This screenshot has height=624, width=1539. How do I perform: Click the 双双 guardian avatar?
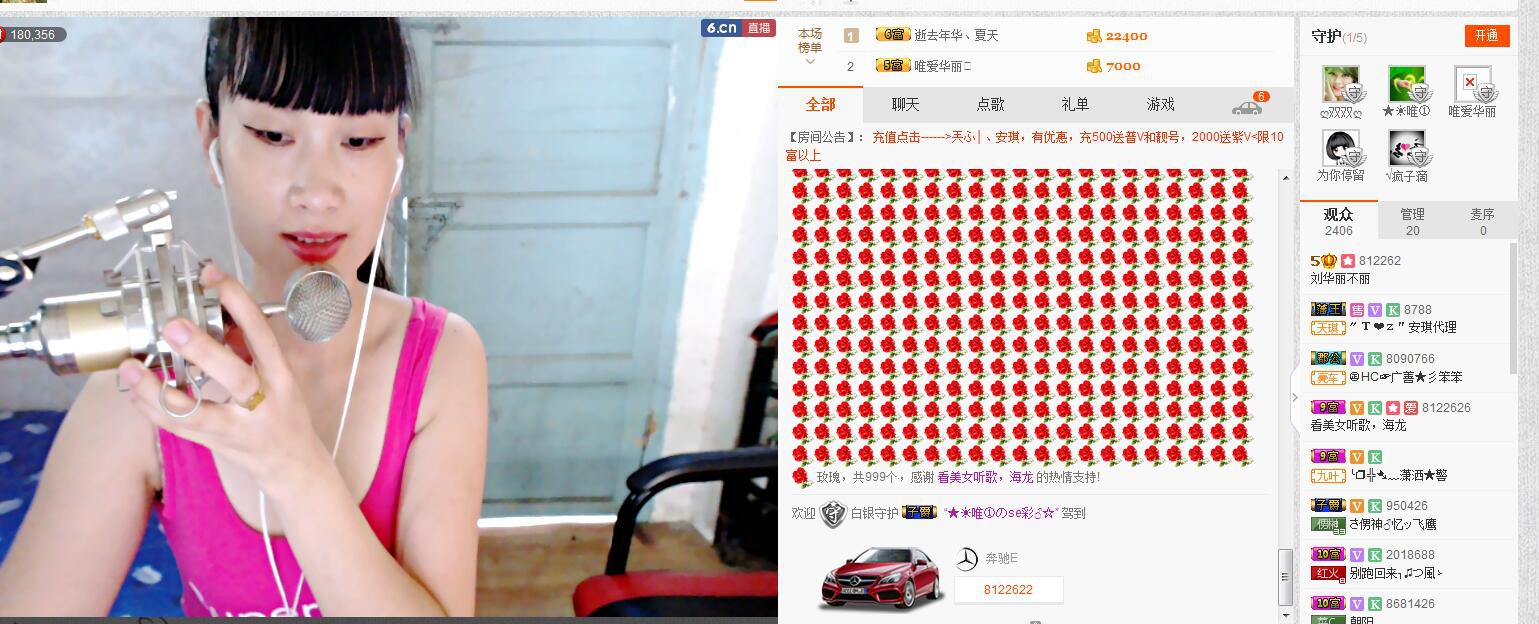pyautogui.click(x=1341, y=85)
